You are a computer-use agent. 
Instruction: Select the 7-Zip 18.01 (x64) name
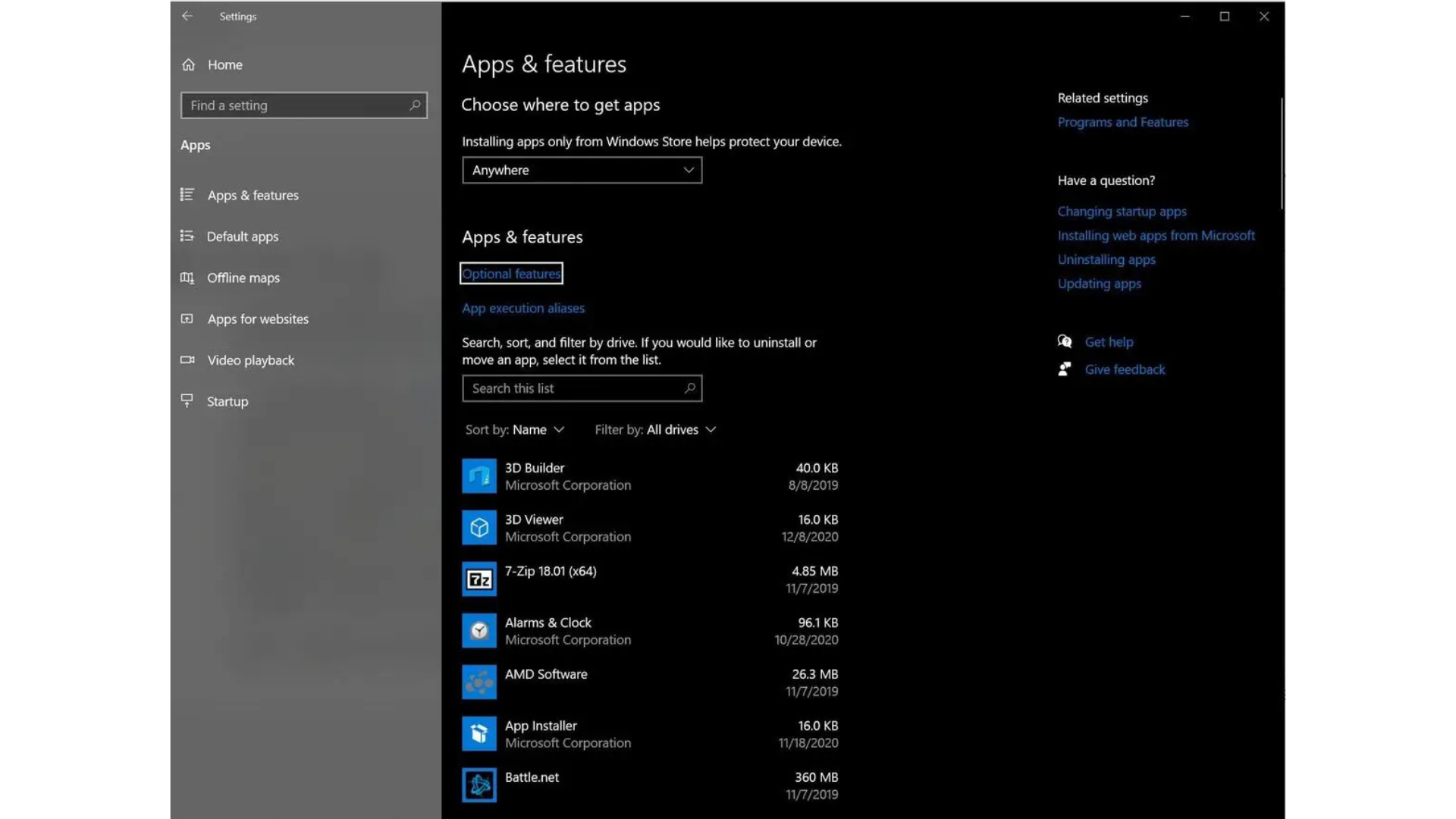click(551, 571)
